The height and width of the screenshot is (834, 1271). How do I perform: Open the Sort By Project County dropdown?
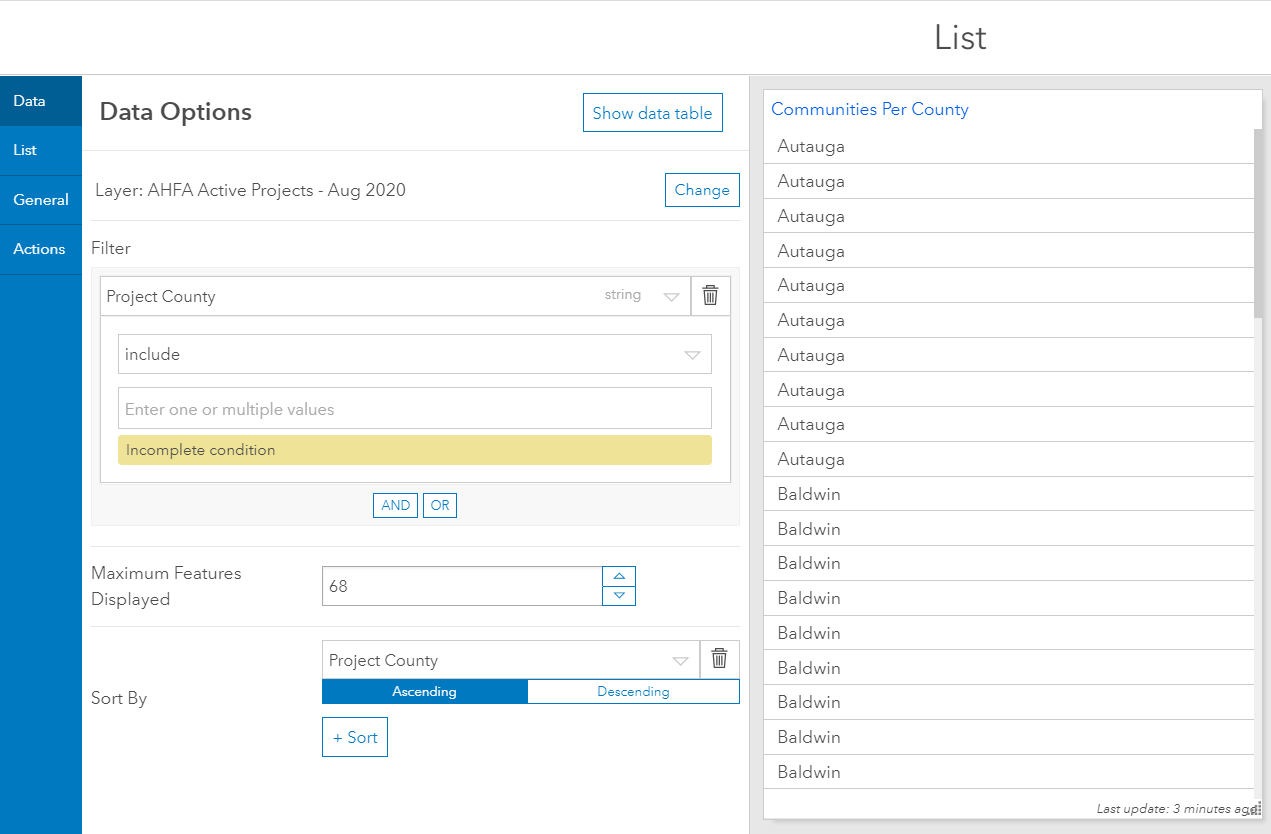[x=680, y=661]
